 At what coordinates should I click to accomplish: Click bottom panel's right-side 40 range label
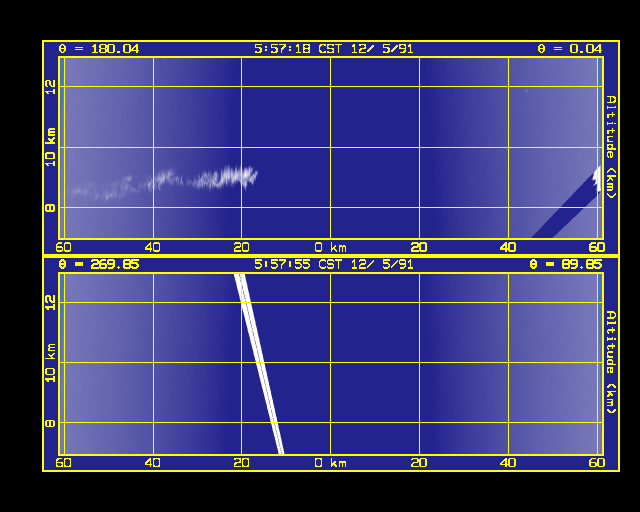click(508, 463)
